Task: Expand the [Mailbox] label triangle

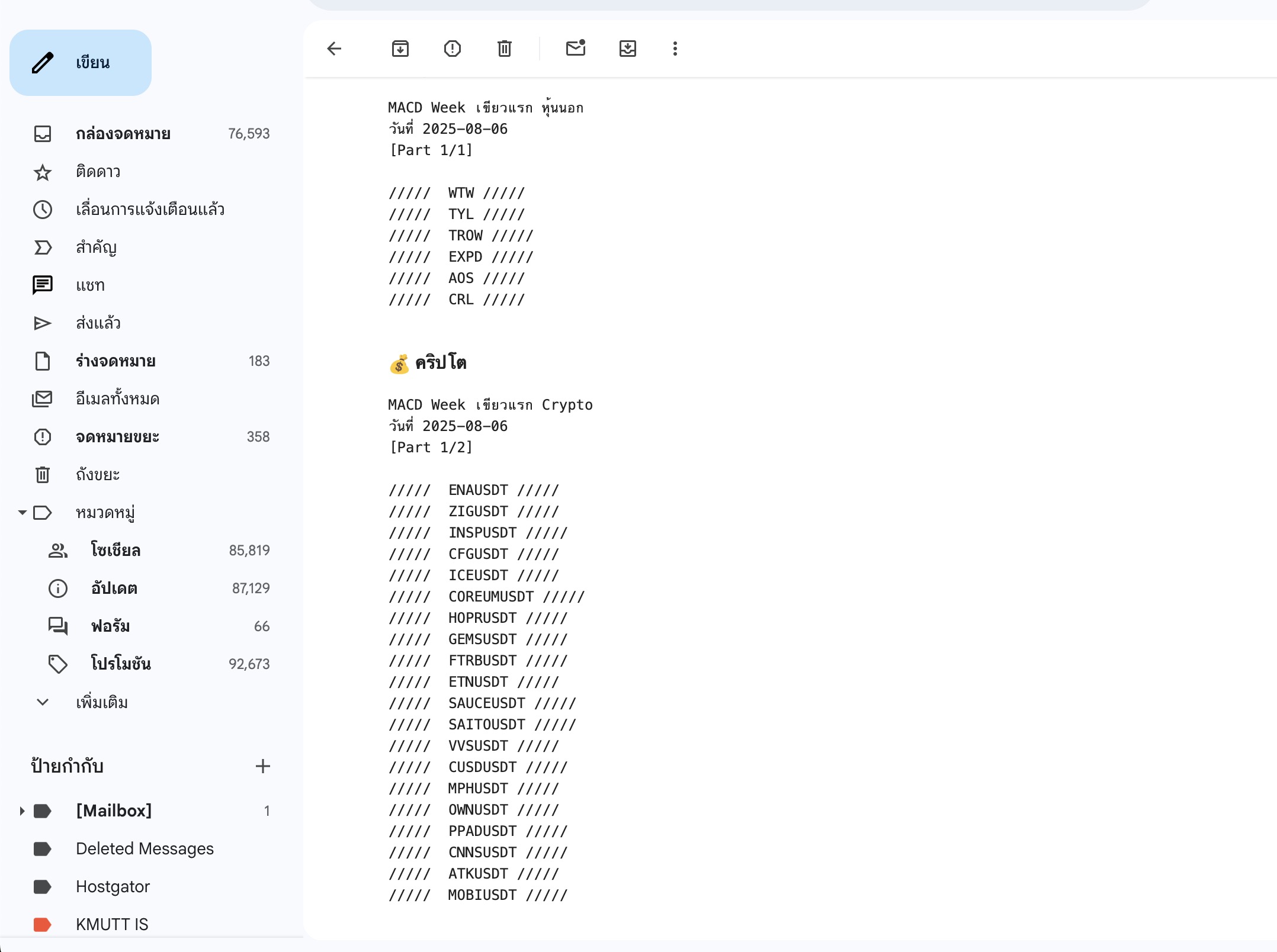Action: click(22, 811)
